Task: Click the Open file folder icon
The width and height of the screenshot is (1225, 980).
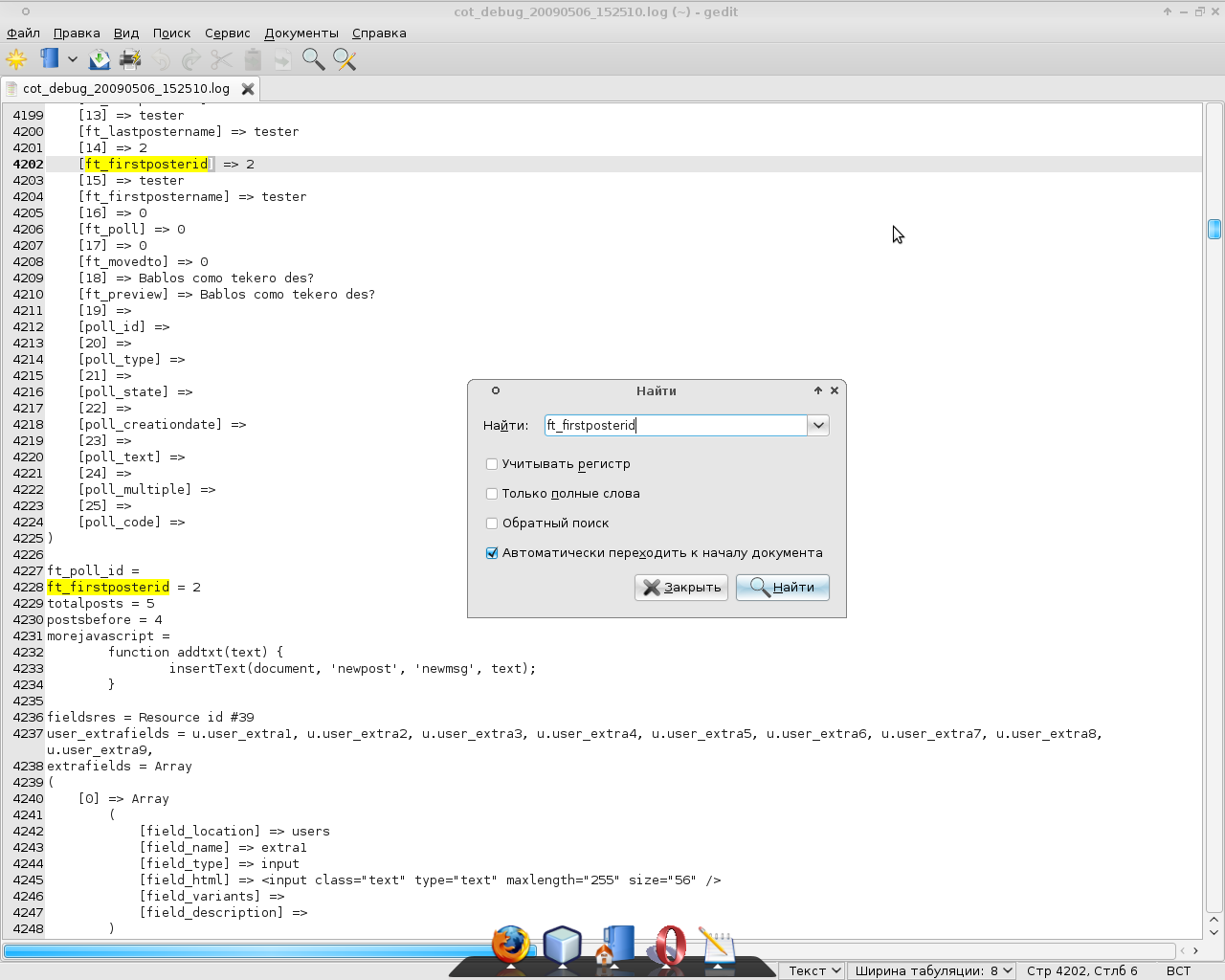Action: (50, 59)
